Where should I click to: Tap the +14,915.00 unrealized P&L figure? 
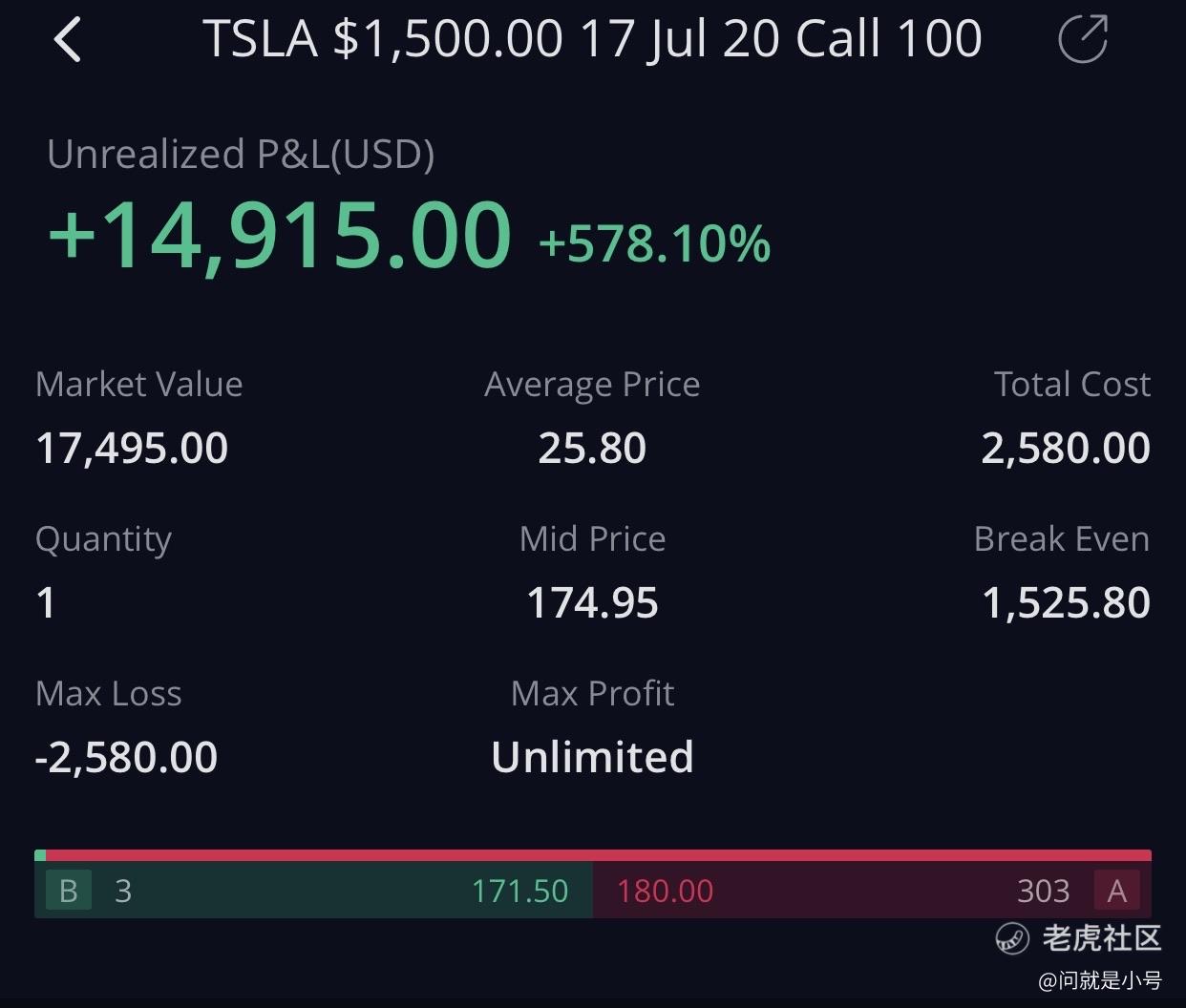pos(280,235)
